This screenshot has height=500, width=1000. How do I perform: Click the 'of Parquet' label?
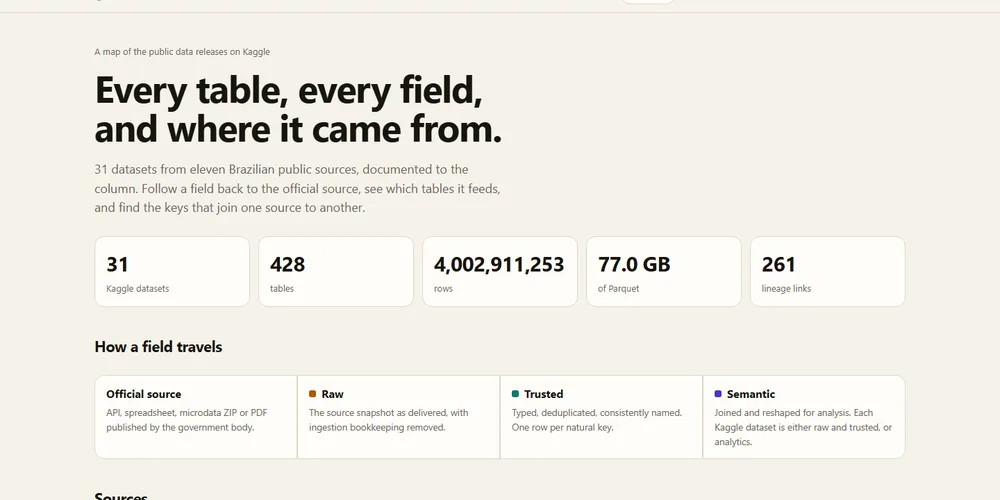pos(618,288)
